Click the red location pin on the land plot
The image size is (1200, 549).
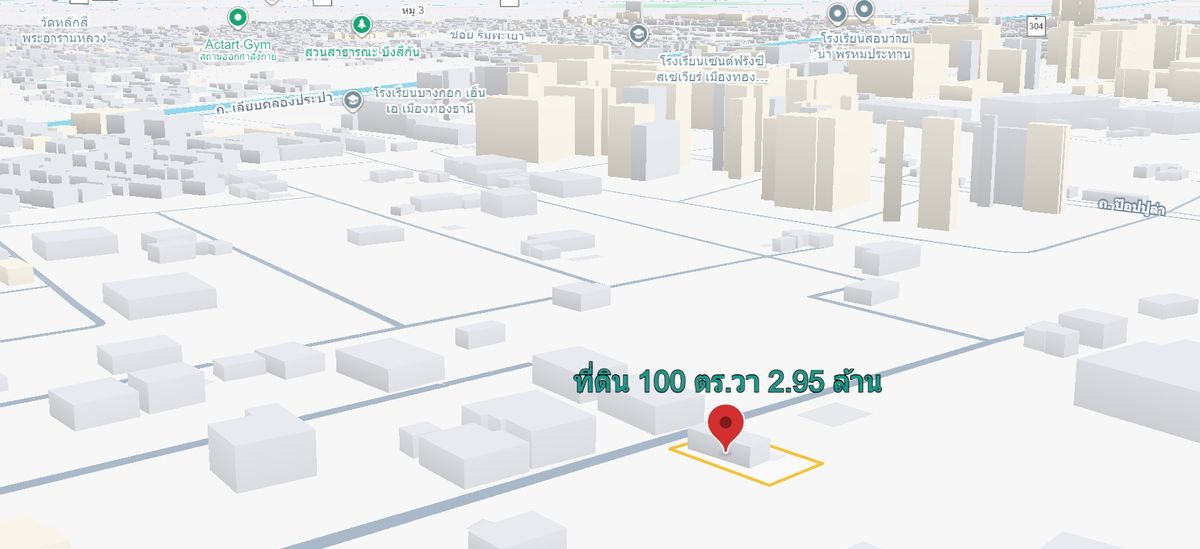click(x=725, y=426)
